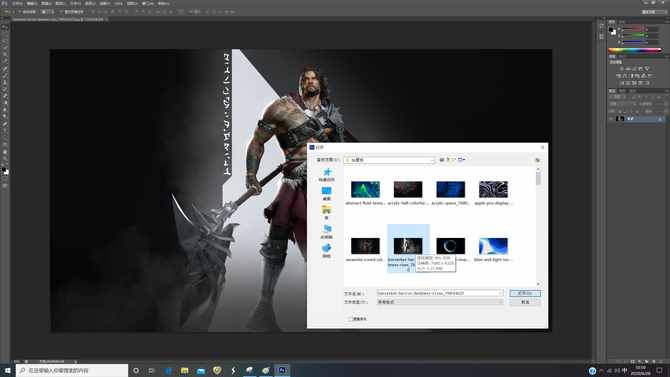
Task: Click the foreground/background color squares in toolbox
Action: tap(5, 171)
